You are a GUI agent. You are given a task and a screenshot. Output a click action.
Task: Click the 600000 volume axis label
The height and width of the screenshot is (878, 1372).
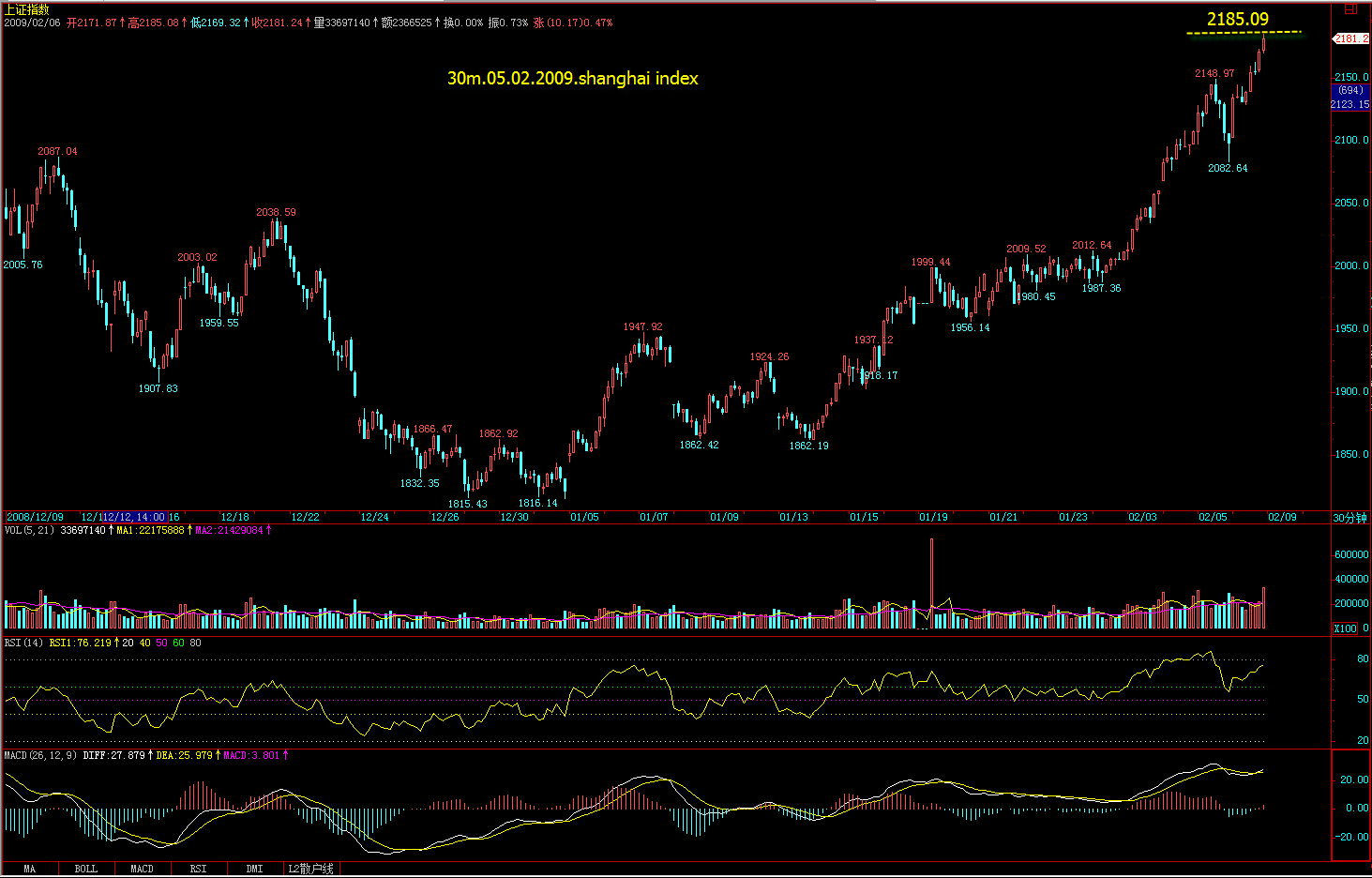point(1351,554)
